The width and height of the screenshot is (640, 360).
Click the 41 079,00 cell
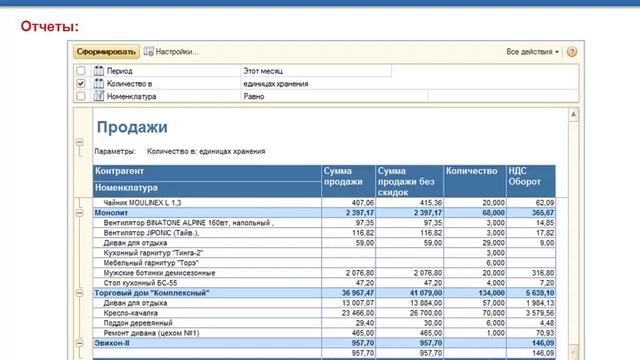tap(409, 293)
